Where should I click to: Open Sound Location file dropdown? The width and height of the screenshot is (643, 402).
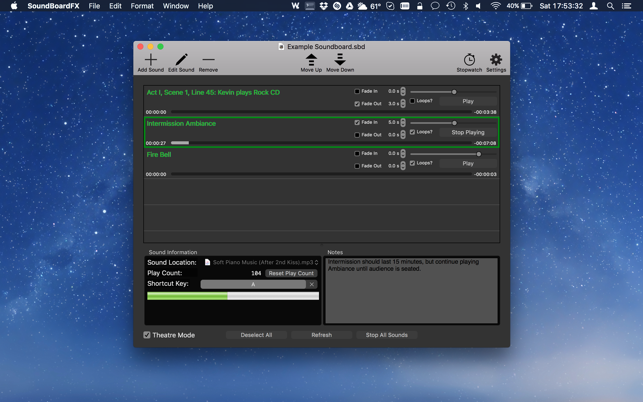(316, 263)
